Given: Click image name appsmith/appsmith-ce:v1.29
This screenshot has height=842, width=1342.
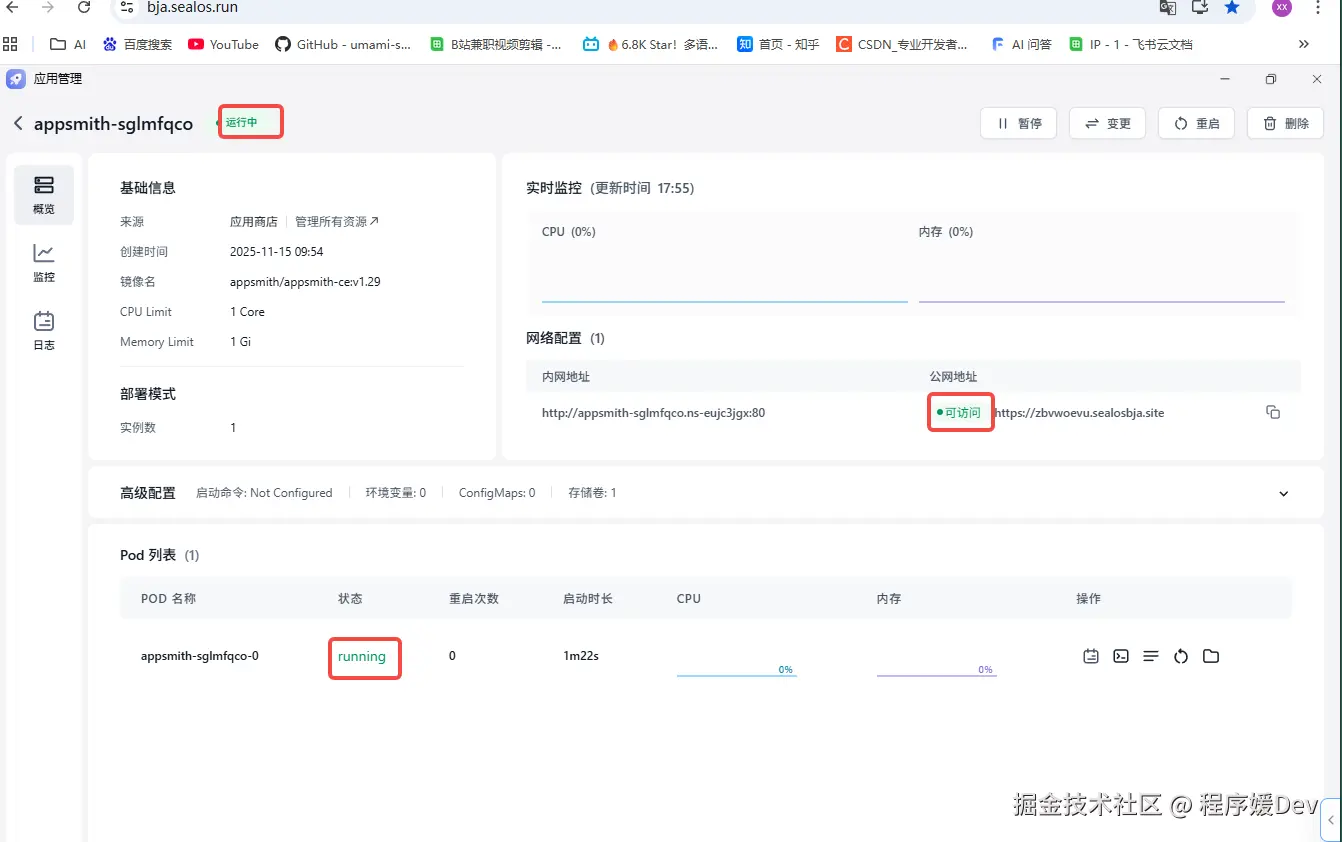Looking at the screenshot, I should [x=305, y=282].
